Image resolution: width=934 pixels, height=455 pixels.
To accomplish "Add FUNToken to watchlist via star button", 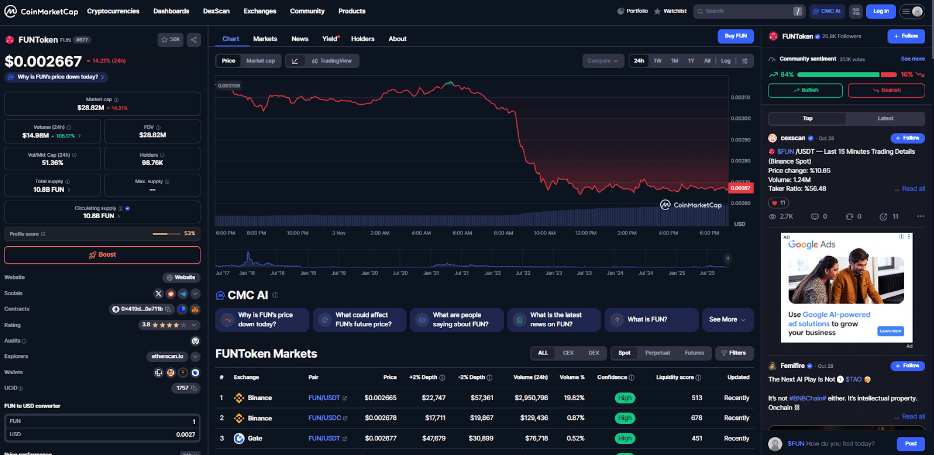I will point(170,40).
